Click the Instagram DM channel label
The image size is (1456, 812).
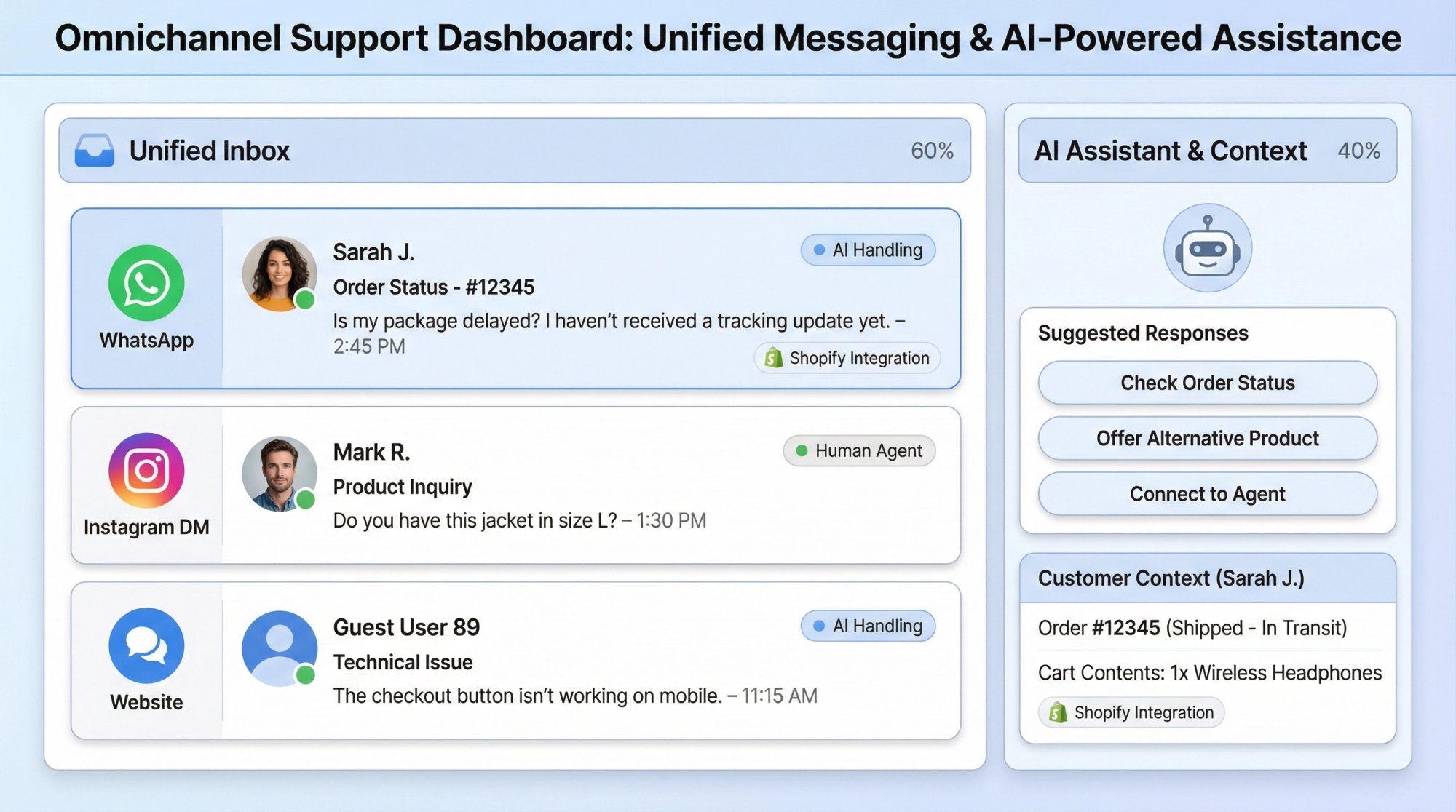tap(146, 527)
